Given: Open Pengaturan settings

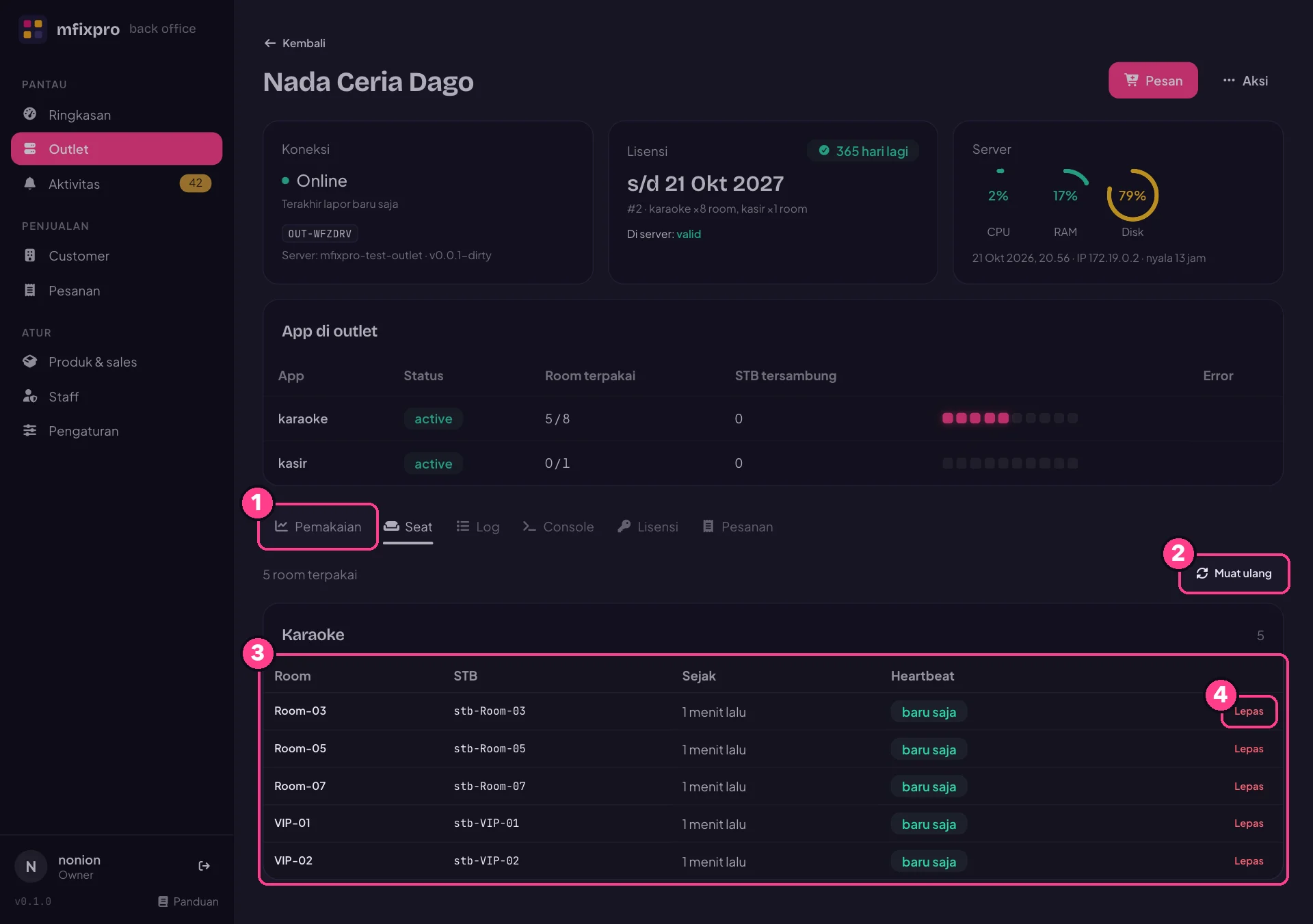Looking at the screenshot, I should 116,431.
